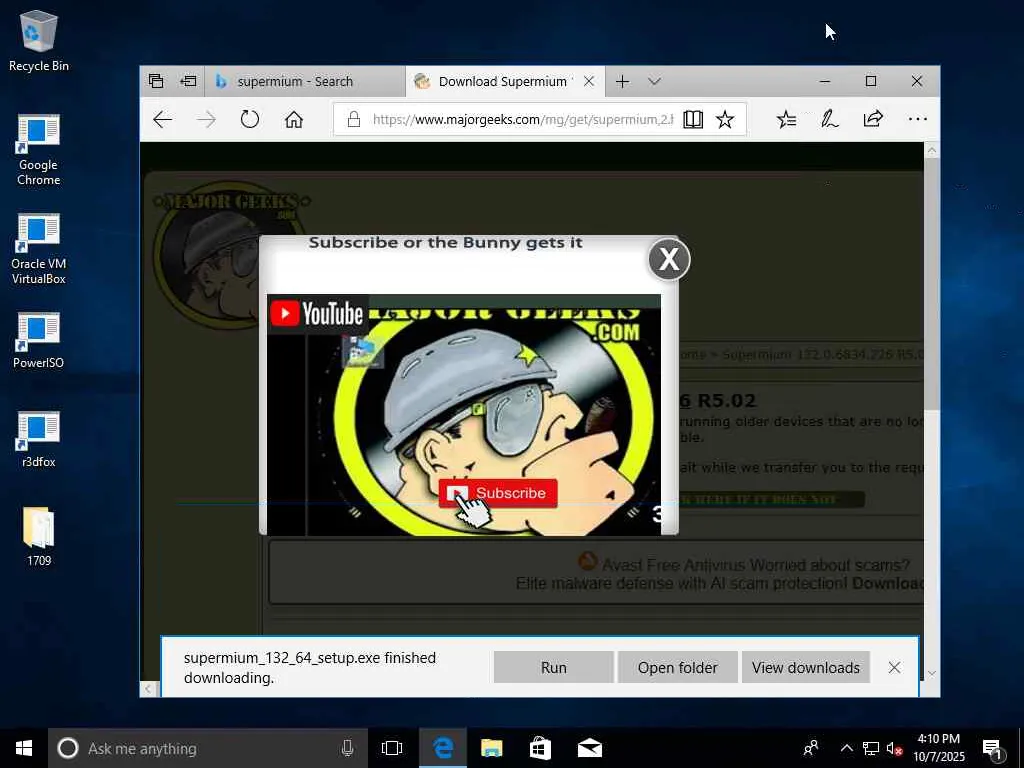Open Edge Settings and more menu
1024x768 pixels.
pyautogui.click(x=918, y=120)
